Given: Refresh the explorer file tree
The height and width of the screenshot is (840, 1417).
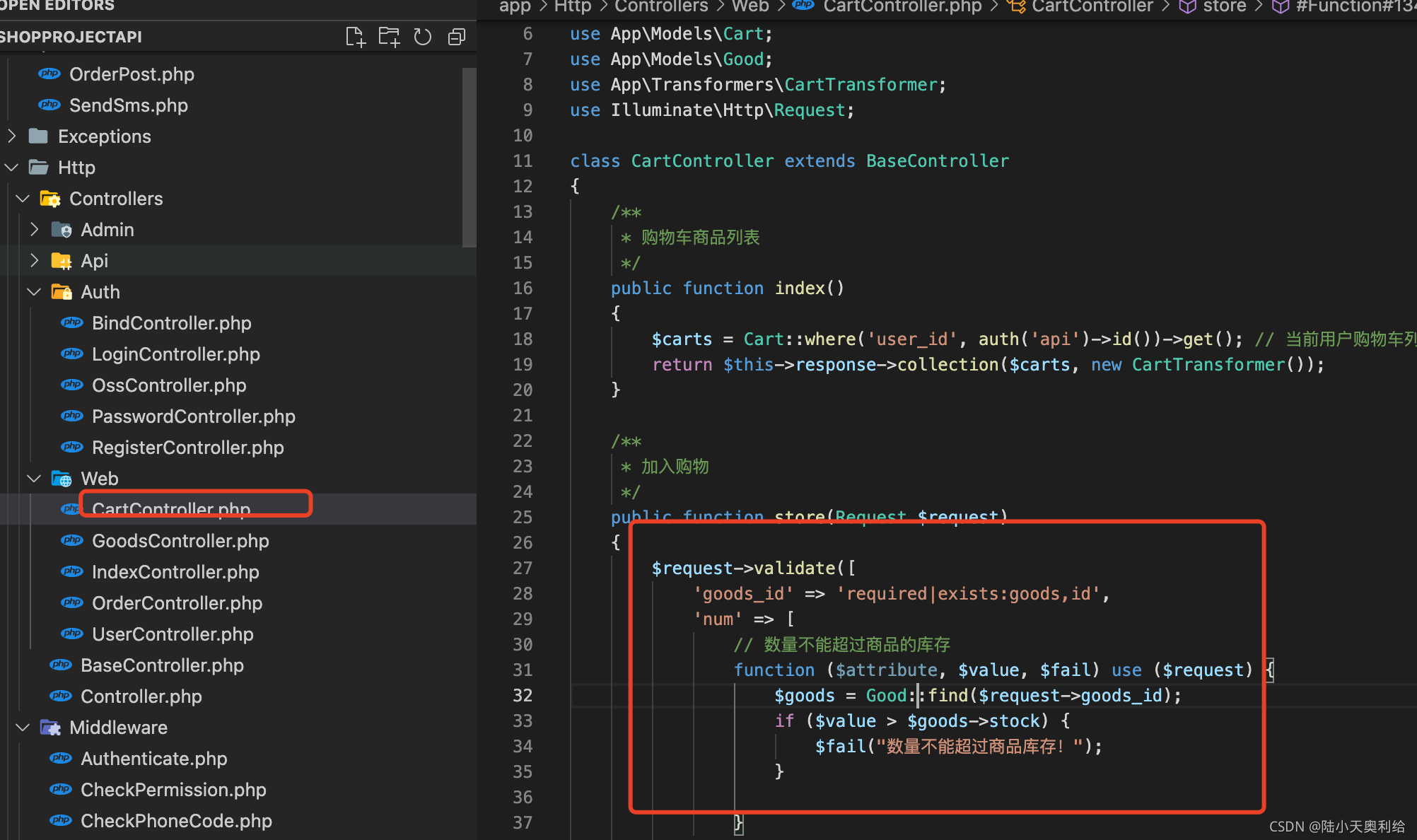Looking at the screenshot, I should pyautogui.click(x=423, y=37).
